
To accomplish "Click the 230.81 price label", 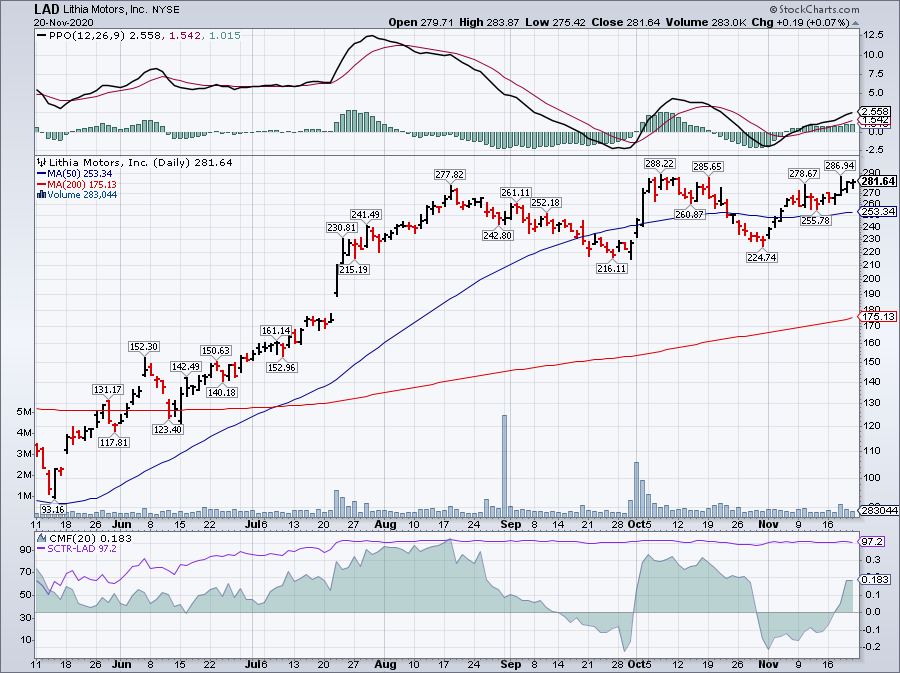I will pyautogui.click(x=342, y=228).
